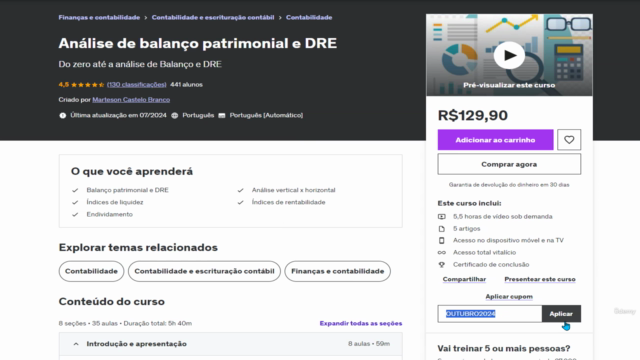640x360 pixels.
Task: Click the Acesso total vitalício text
Action: pos(484,252)
